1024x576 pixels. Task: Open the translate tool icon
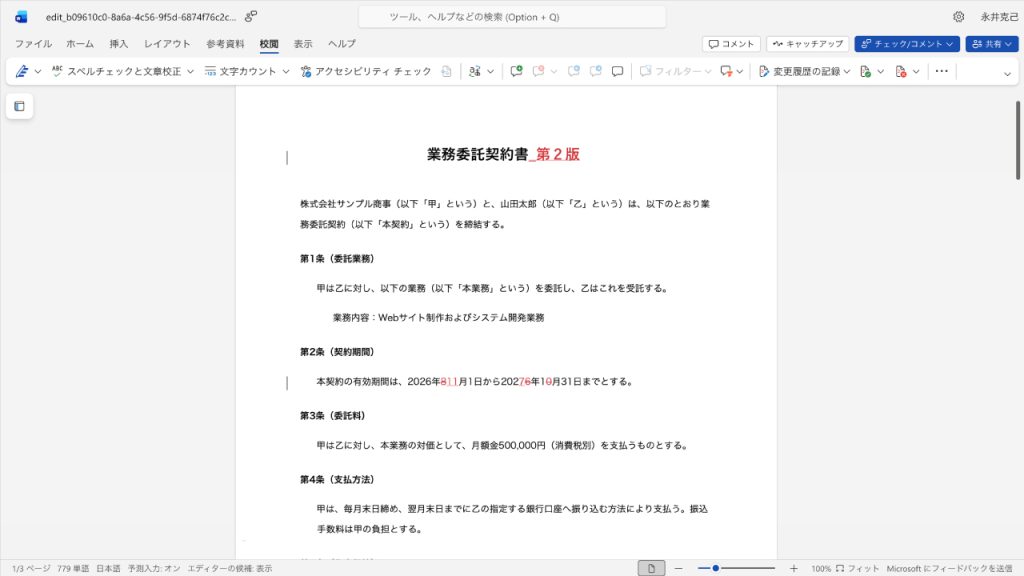tap(475, 71)
